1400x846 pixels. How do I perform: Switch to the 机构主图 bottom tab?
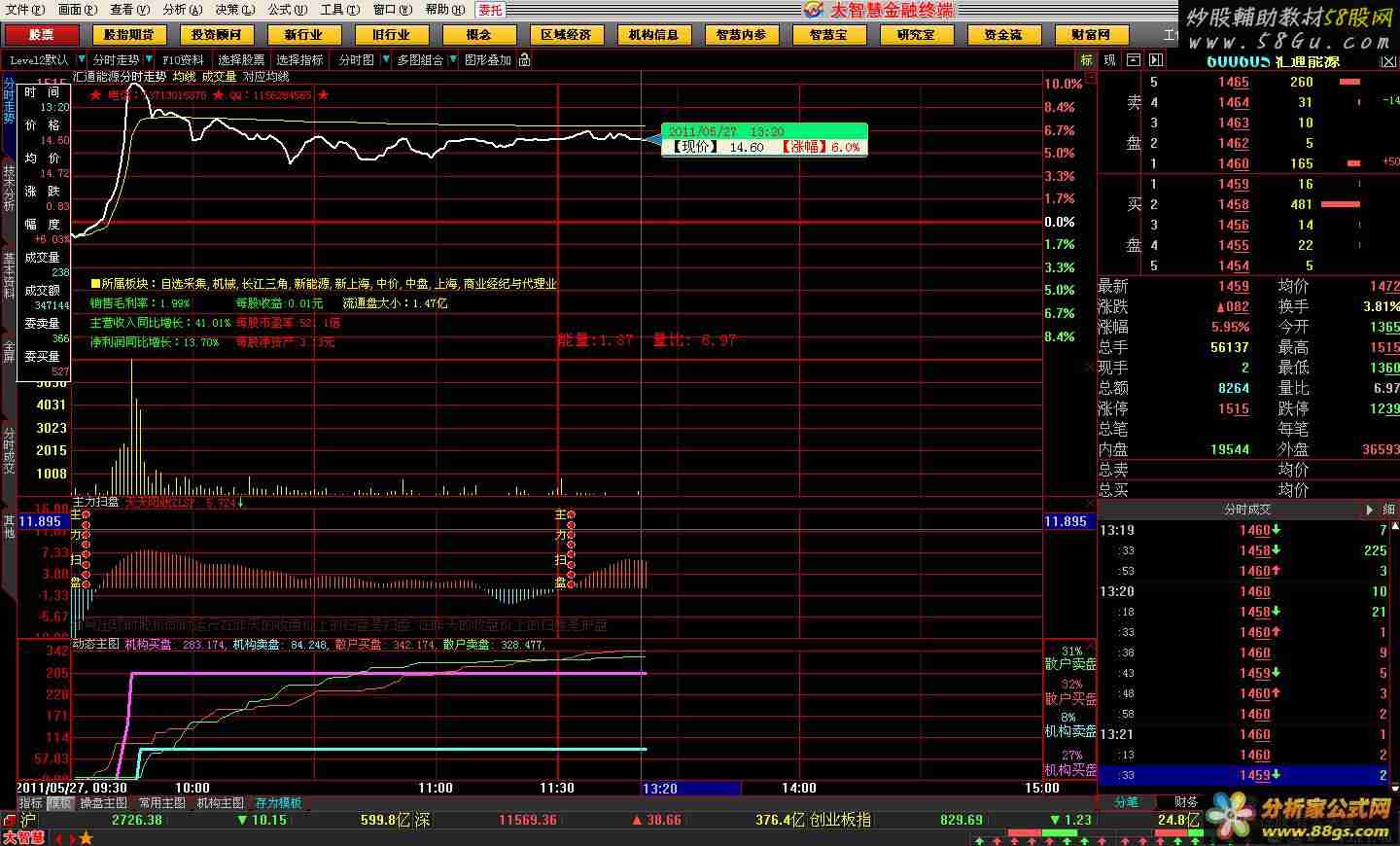221,803
